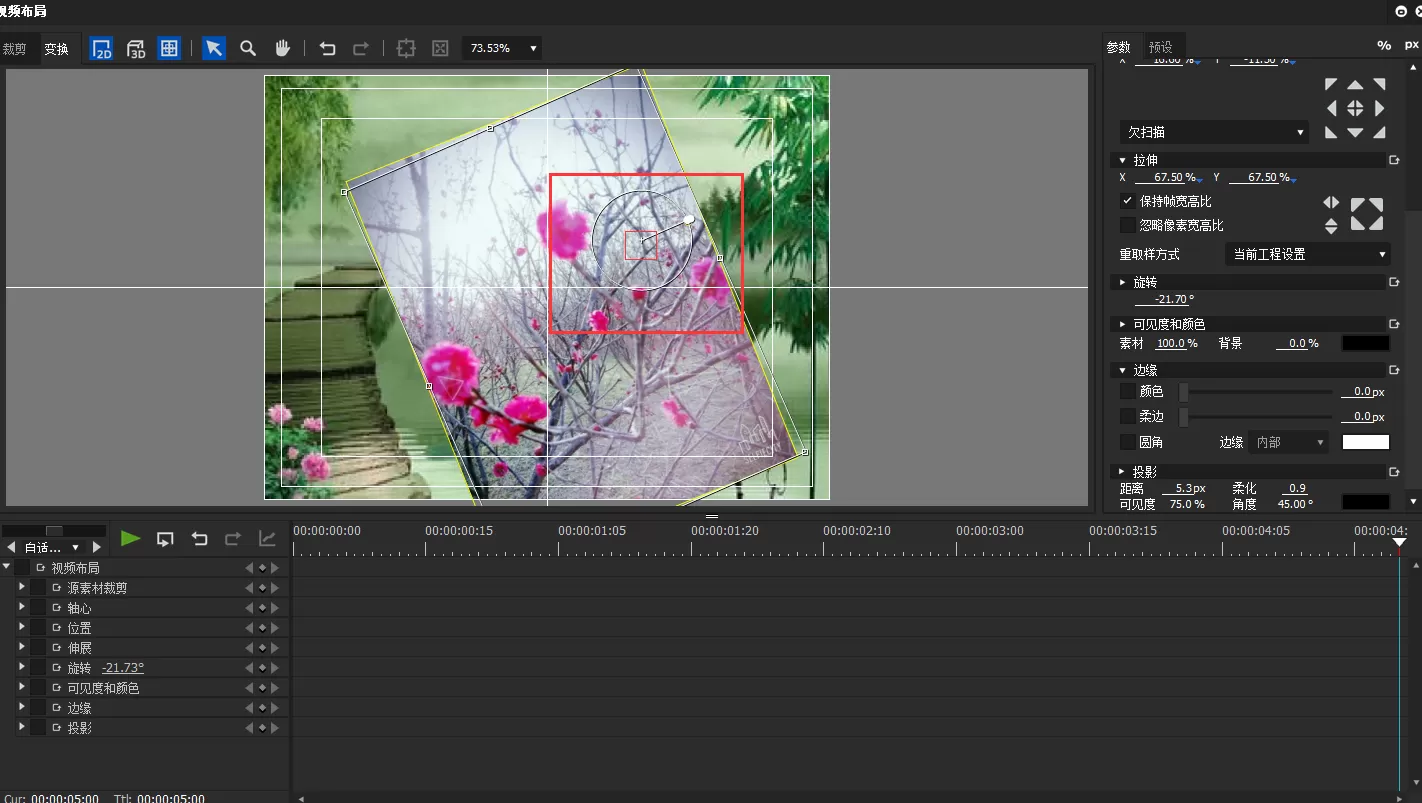The height and width of the screenshot is (803, 1422).
Task: Select the hand pan tool
Action: (283, 48)
